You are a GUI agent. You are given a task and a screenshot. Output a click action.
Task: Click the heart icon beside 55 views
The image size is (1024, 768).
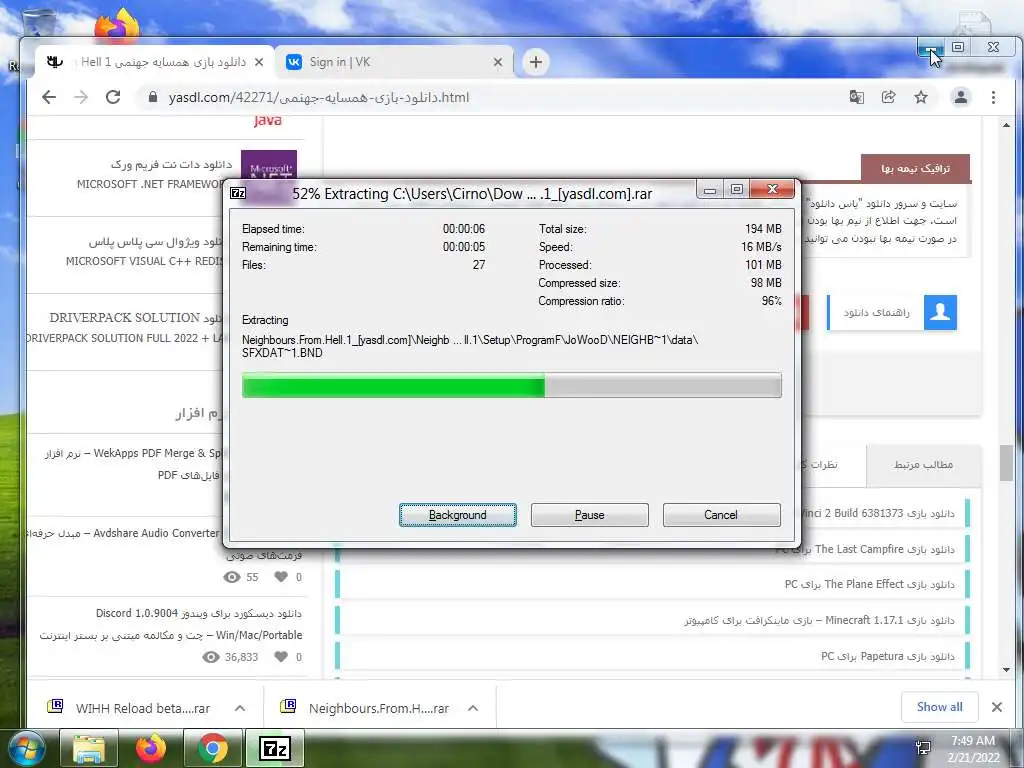pos(281,577)
